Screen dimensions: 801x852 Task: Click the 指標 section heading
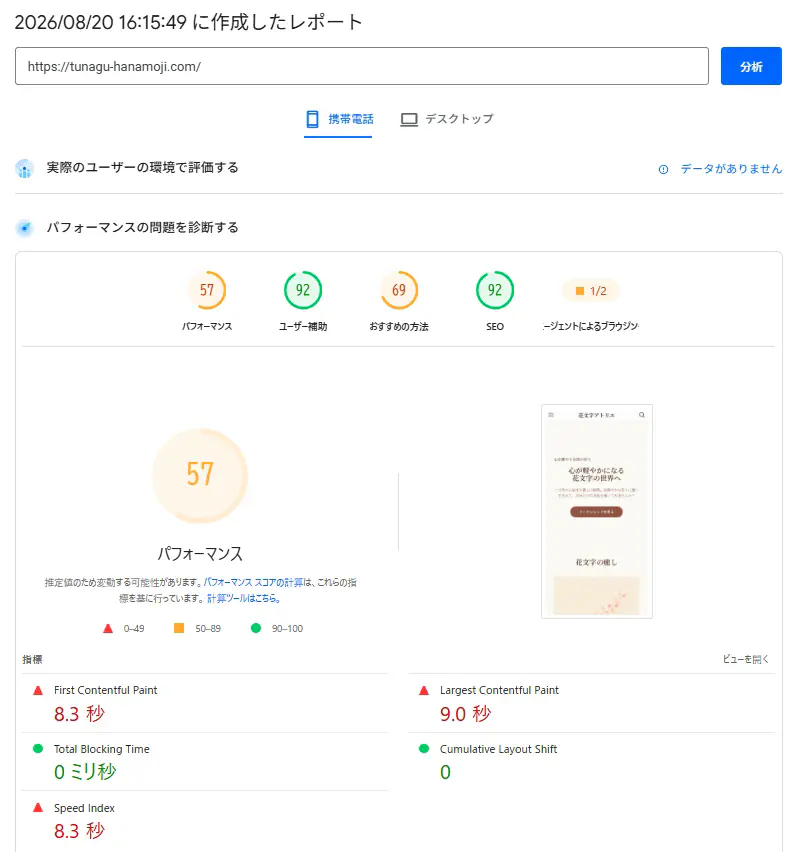pyautogui.click(x=32, y=659)
